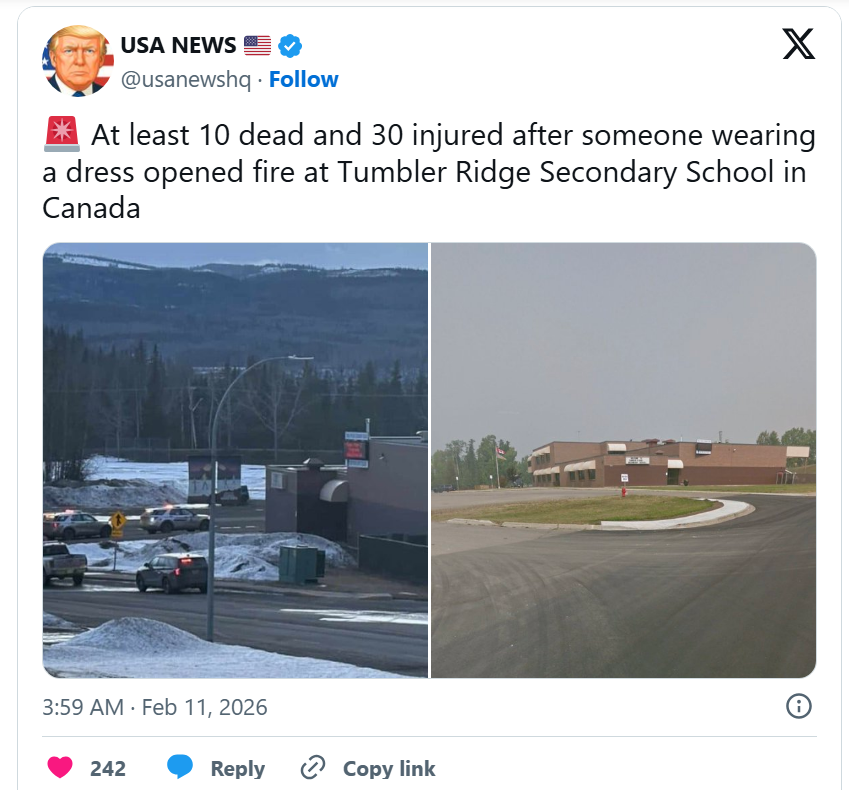Screen dimensions: 849x790
Task: Open the brick school building photo
Action: point(623,460)
